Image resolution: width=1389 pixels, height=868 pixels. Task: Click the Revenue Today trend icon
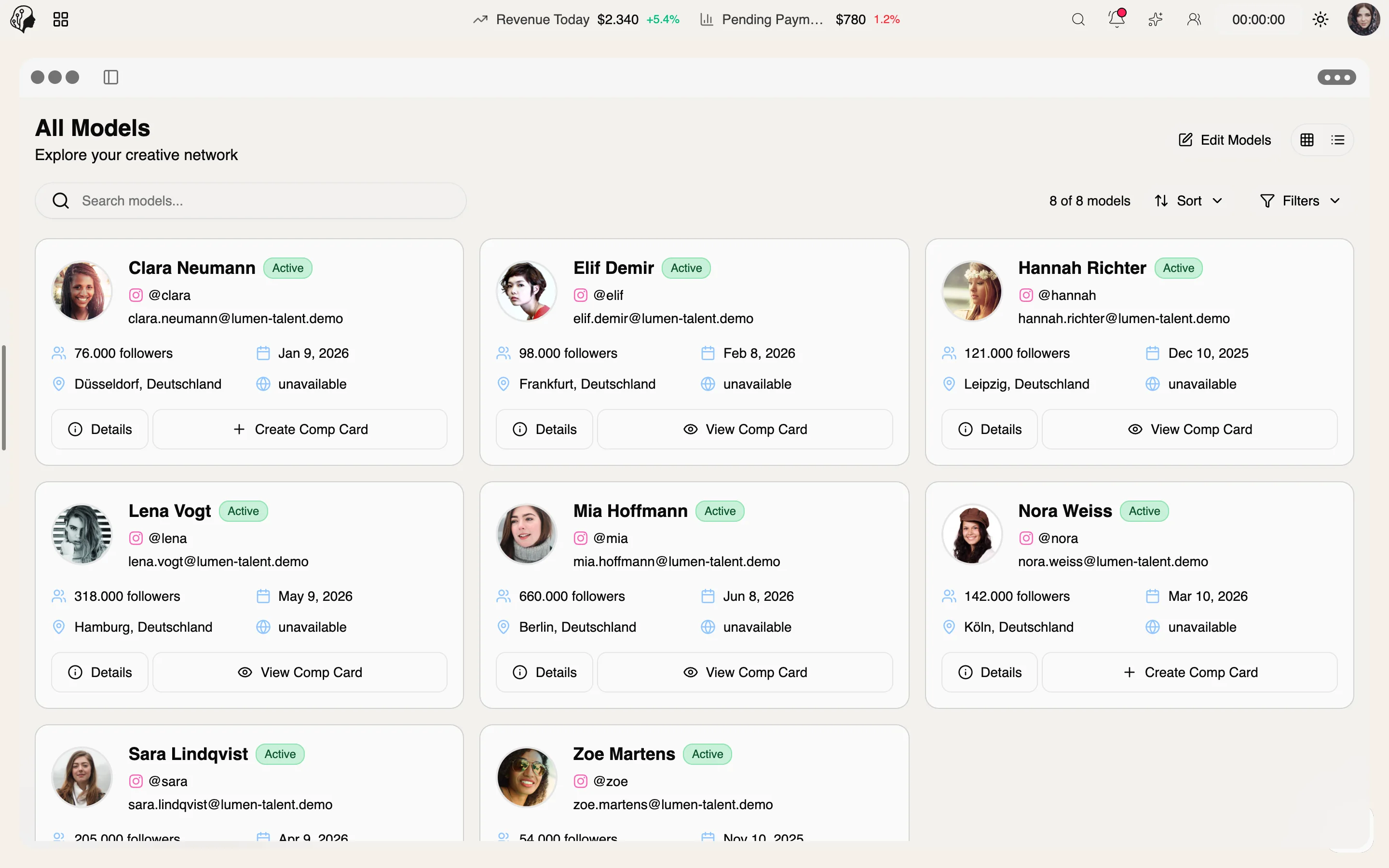click(x=480, y=19)
